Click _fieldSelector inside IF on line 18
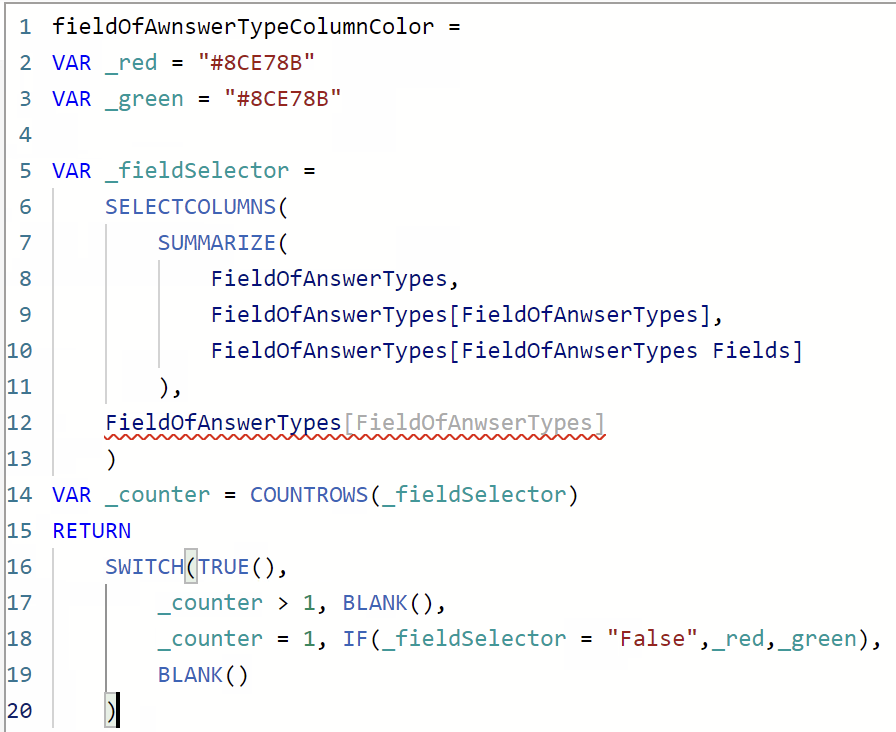 [474, 639]
